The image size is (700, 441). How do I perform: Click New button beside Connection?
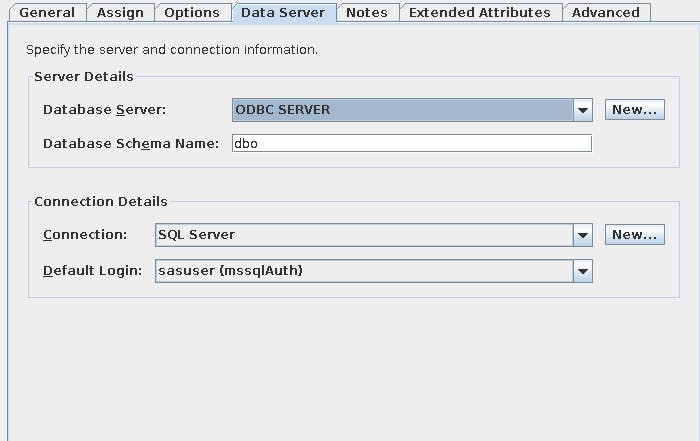tap(634, 235)
